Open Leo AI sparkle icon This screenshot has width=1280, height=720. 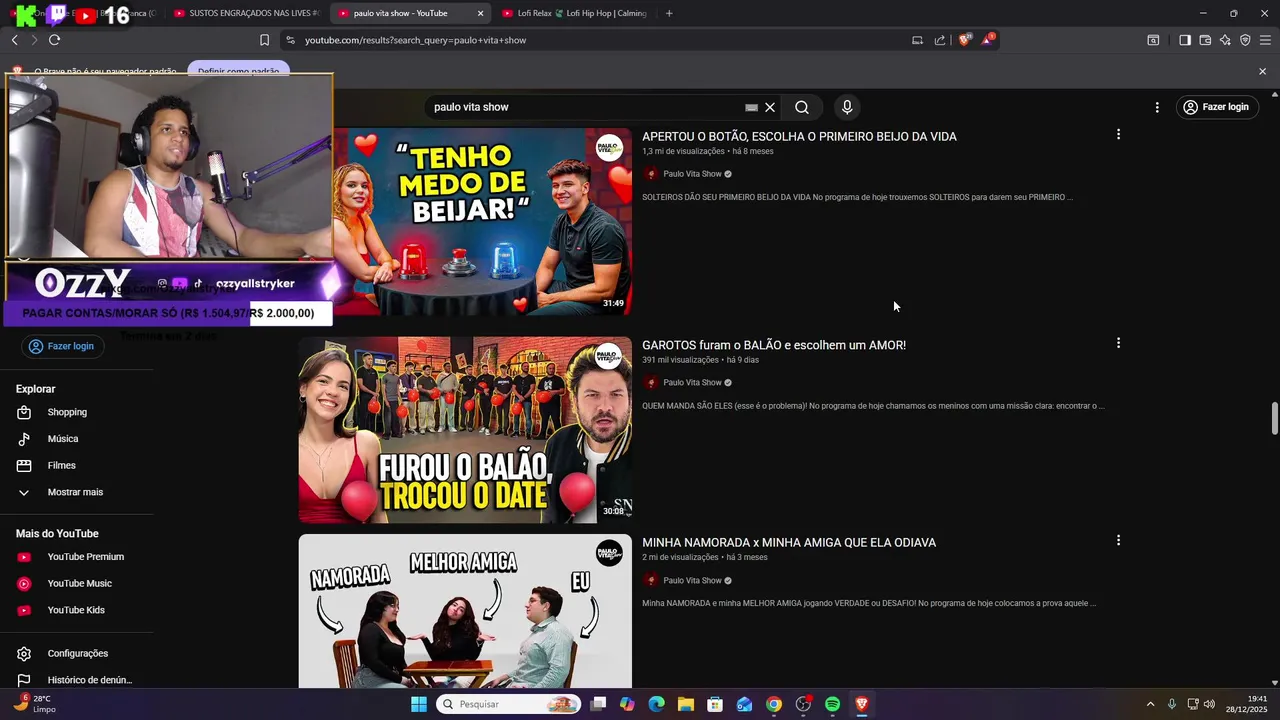click(1225, 40)
